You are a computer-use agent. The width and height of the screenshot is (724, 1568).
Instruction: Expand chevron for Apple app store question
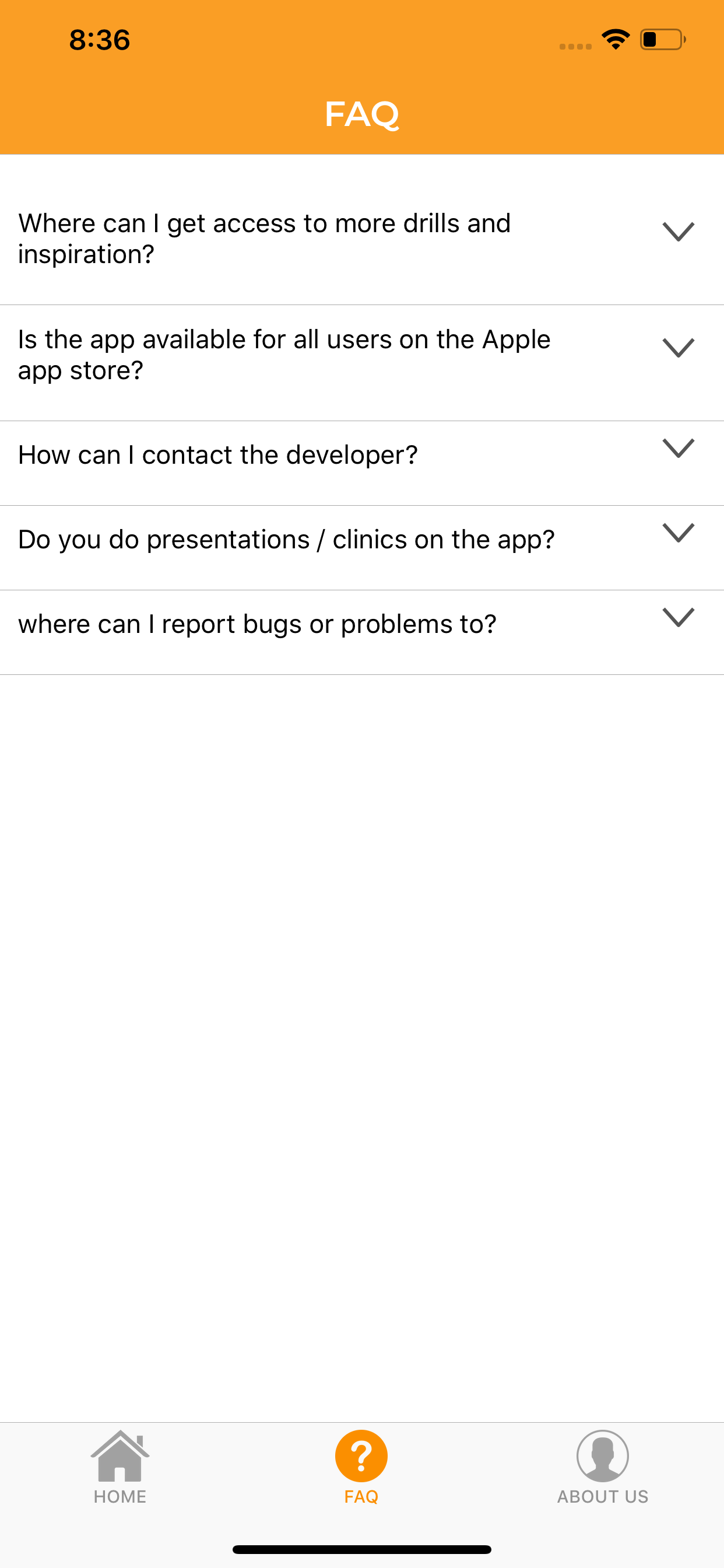[x=678, y=348]
